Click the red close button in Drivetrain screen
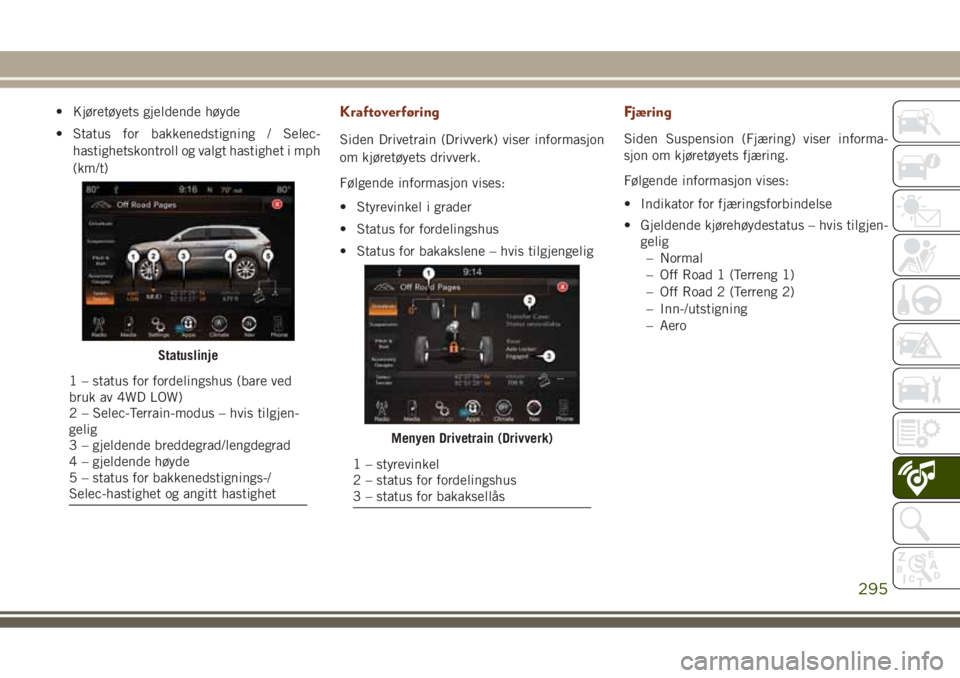 coord(562,287)
